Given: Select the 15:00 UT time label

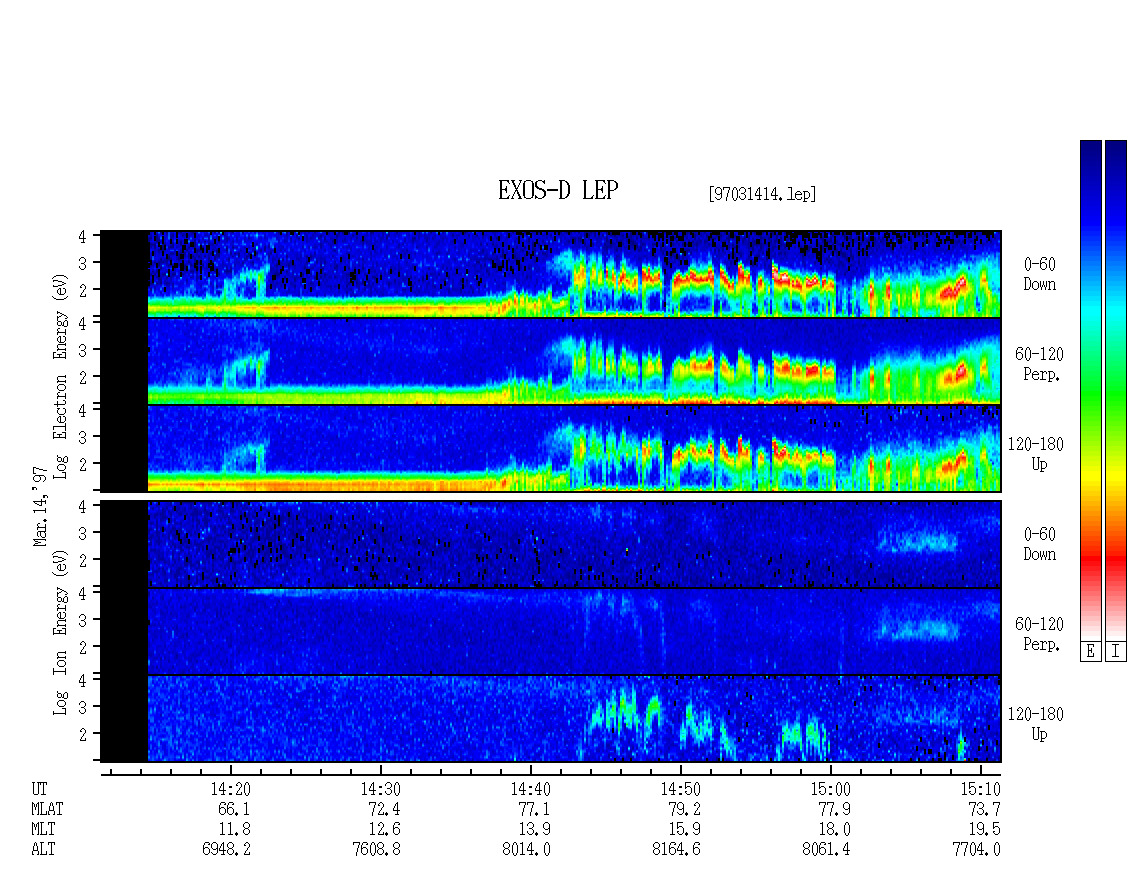Looking at the screenshot, I should coord(830,789).
